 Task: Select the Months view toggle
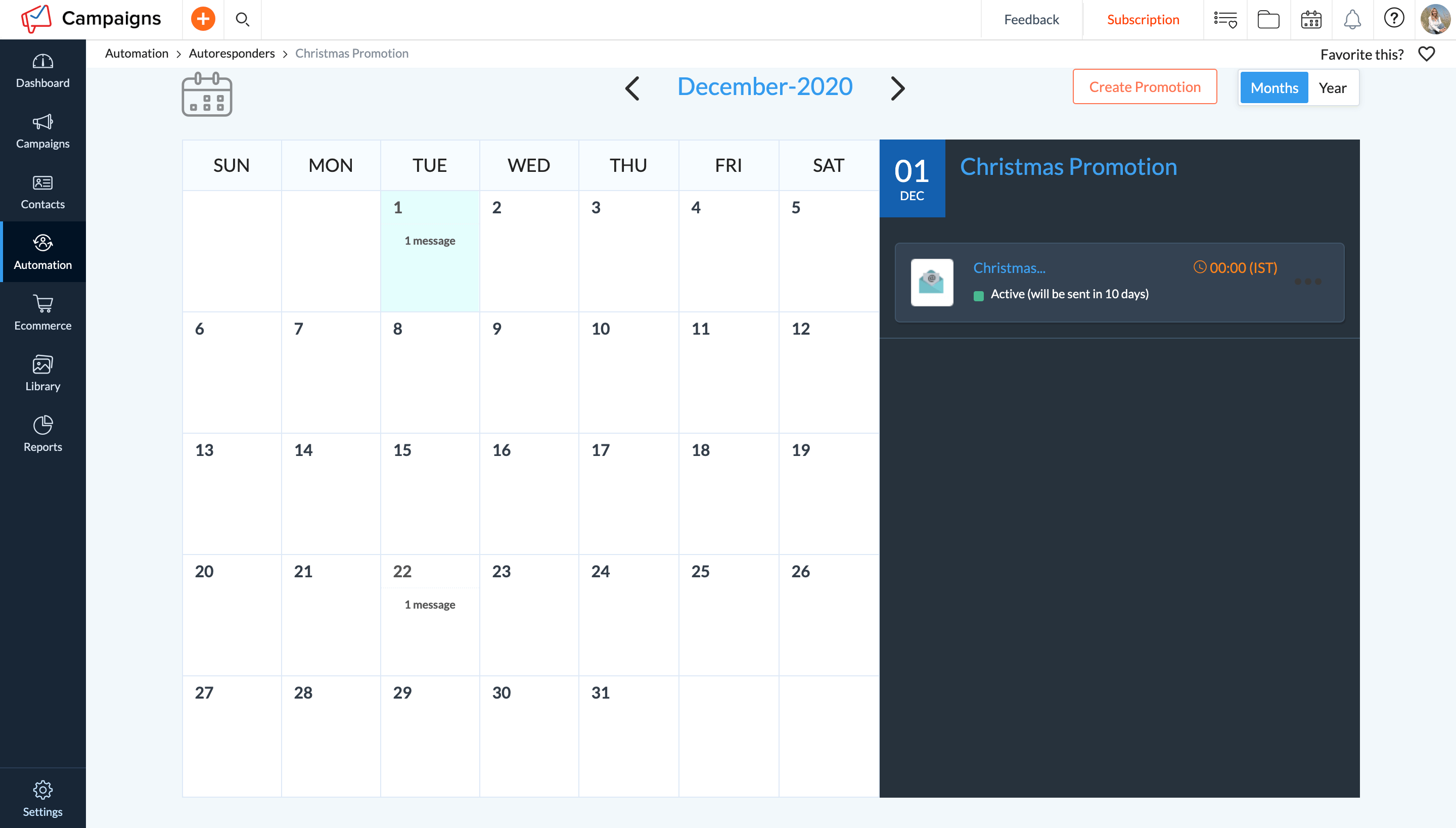click(x=1274, y=87)
